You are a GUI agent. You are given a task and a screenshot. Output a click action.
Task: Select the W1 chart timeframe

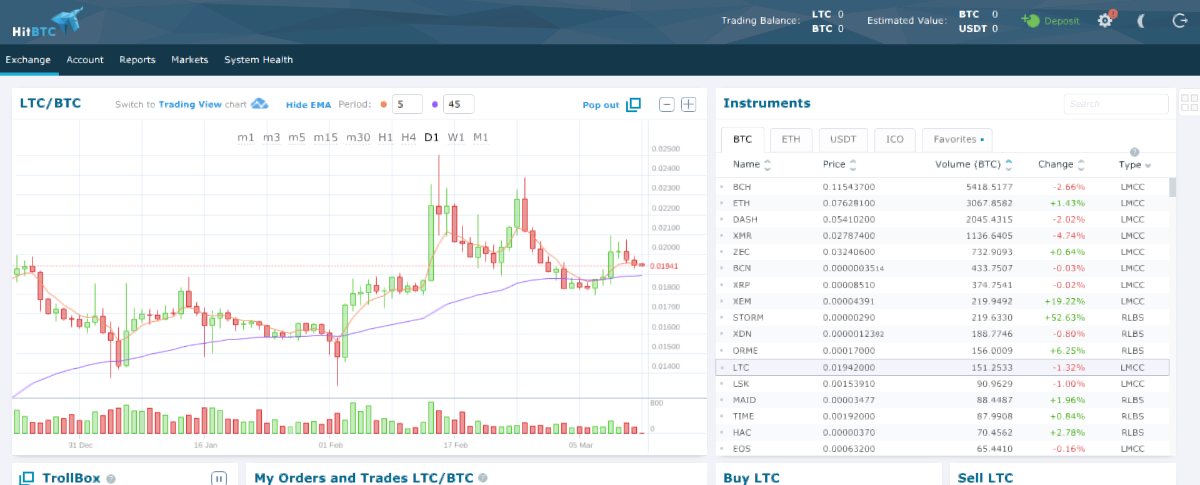coord(456,137)
